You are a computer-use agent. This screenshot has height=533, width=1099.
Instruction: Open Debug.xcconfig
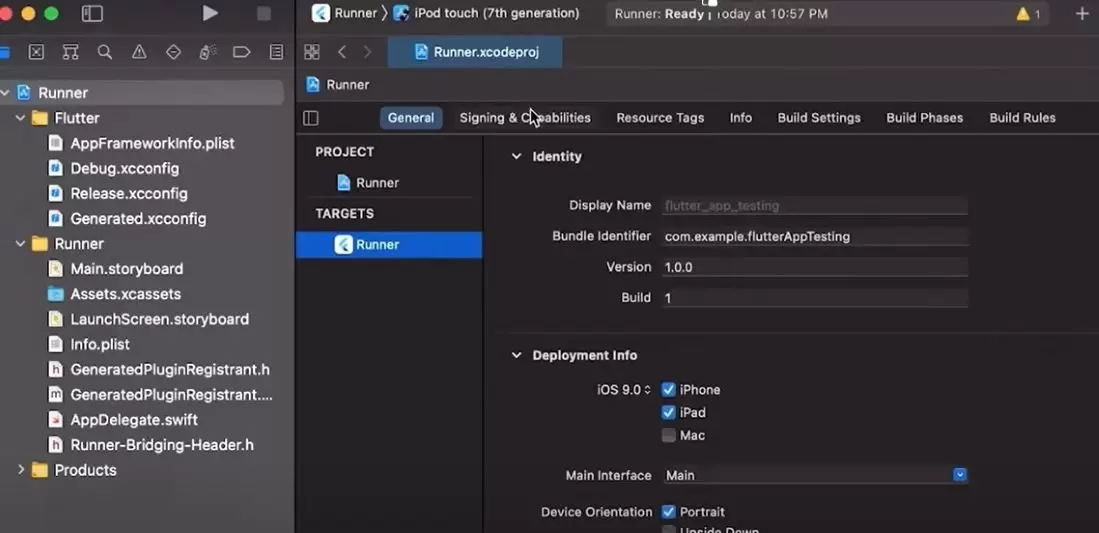(x=124, y=169)
